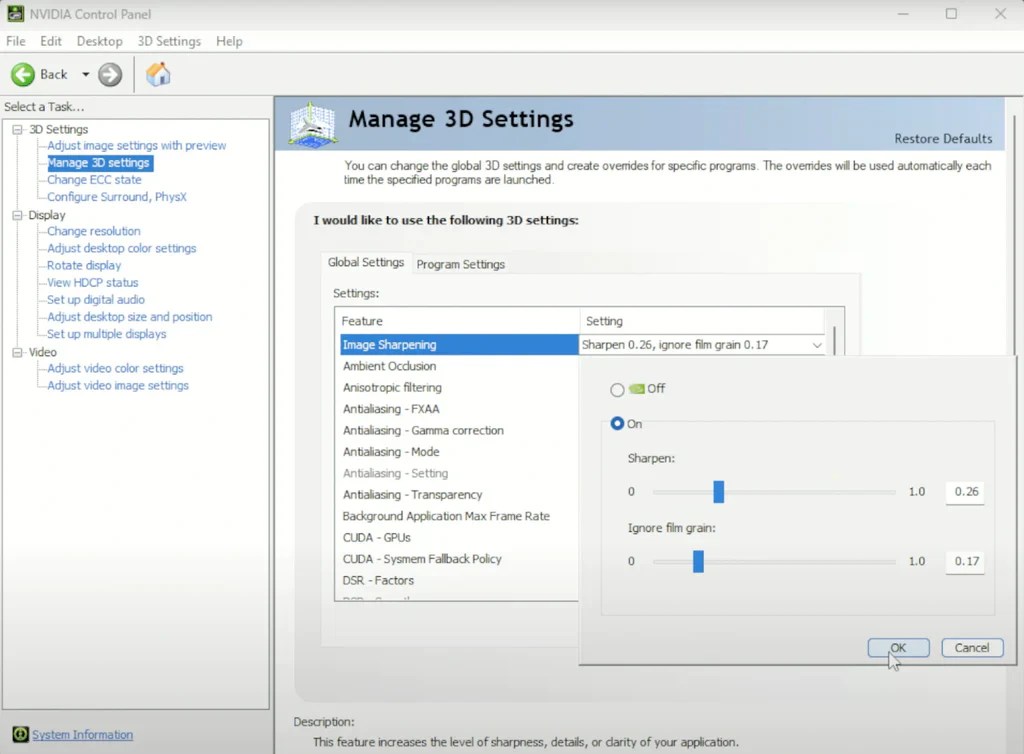Click the forward navigation arrow icon
The width and height of the screenshot is (1024, 754).
tap(108, 74)
